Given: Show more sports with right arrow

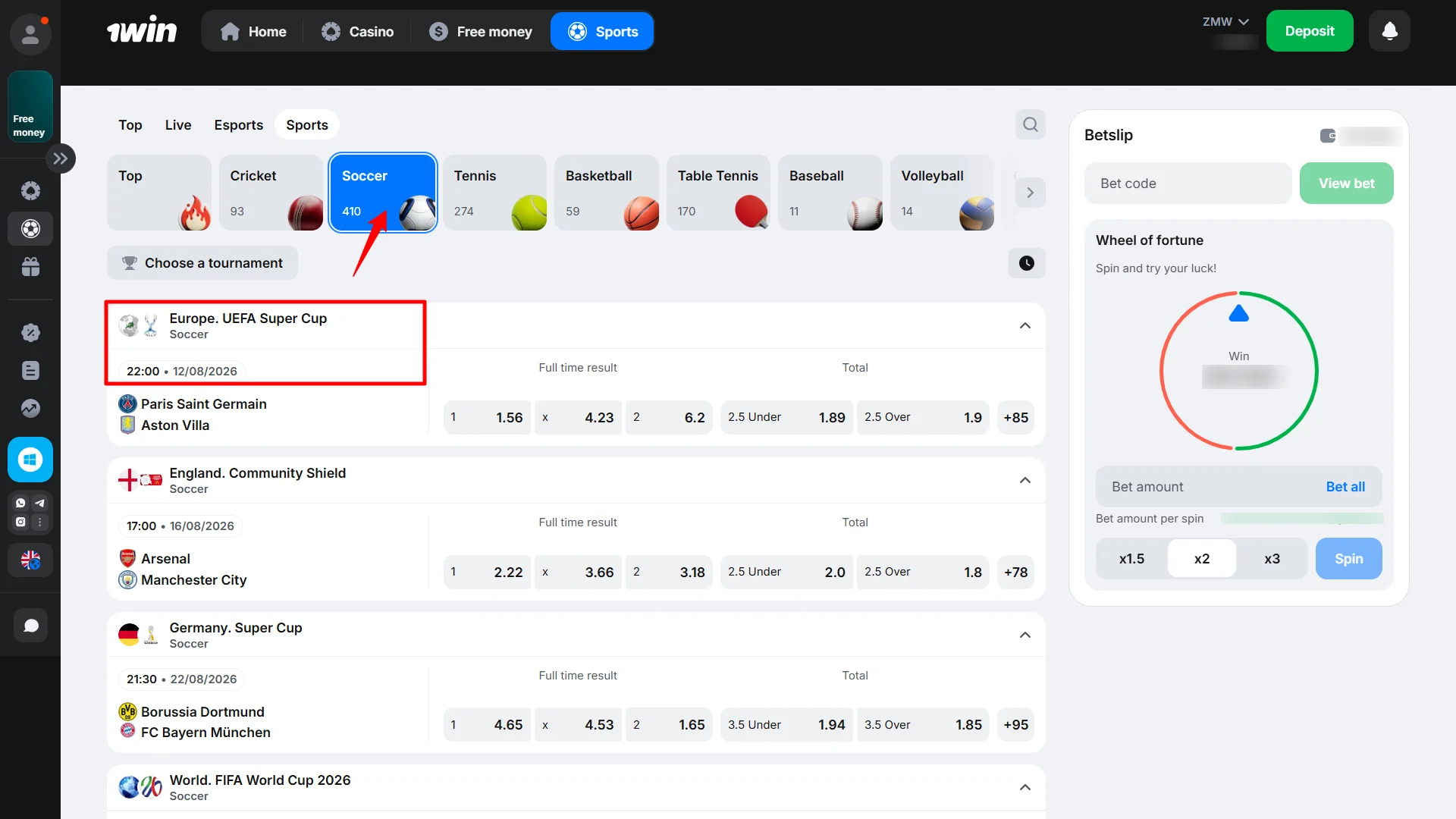Looking at the screenshot, I should (1030, 193).
